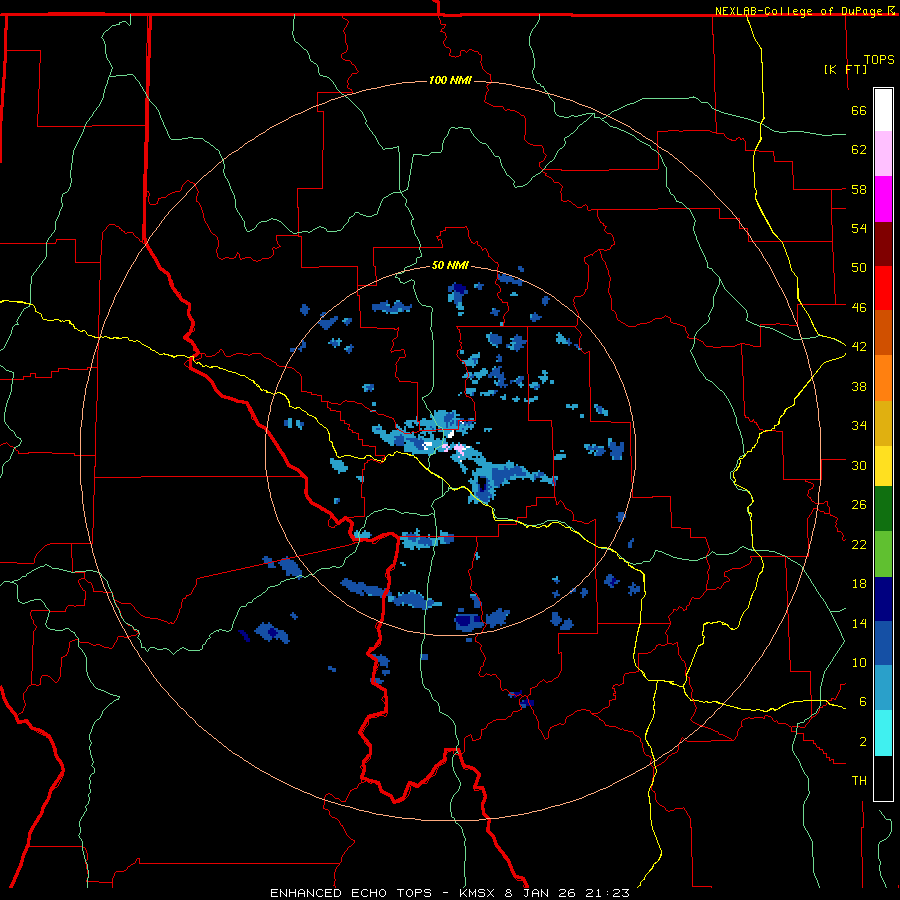
Task: Click the black TH threshold swatch
Action: tap(883, 778)
